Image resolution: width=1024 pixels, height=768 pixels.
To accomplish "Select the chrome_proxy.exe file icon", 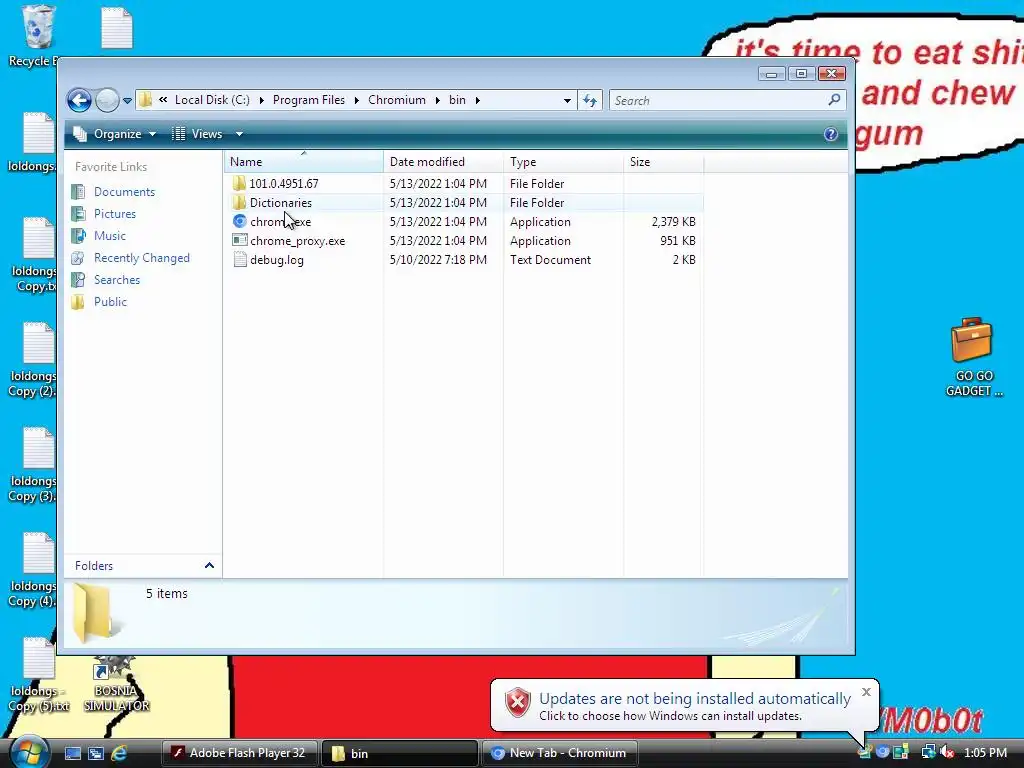I will [x=240, y=240].
